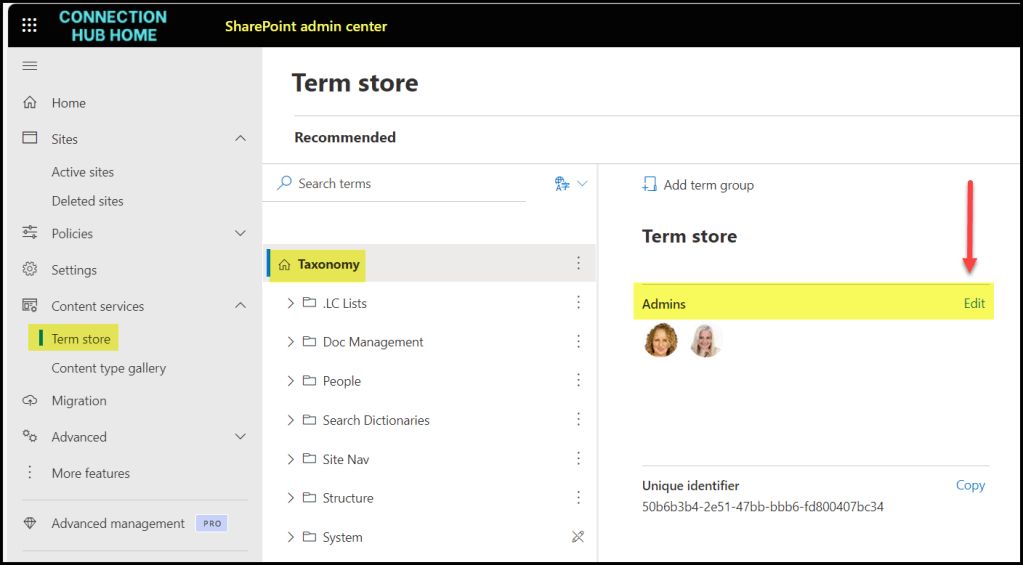
Task: Expand the Search Dictionaries folder
Action: click(x=291, y=420)
